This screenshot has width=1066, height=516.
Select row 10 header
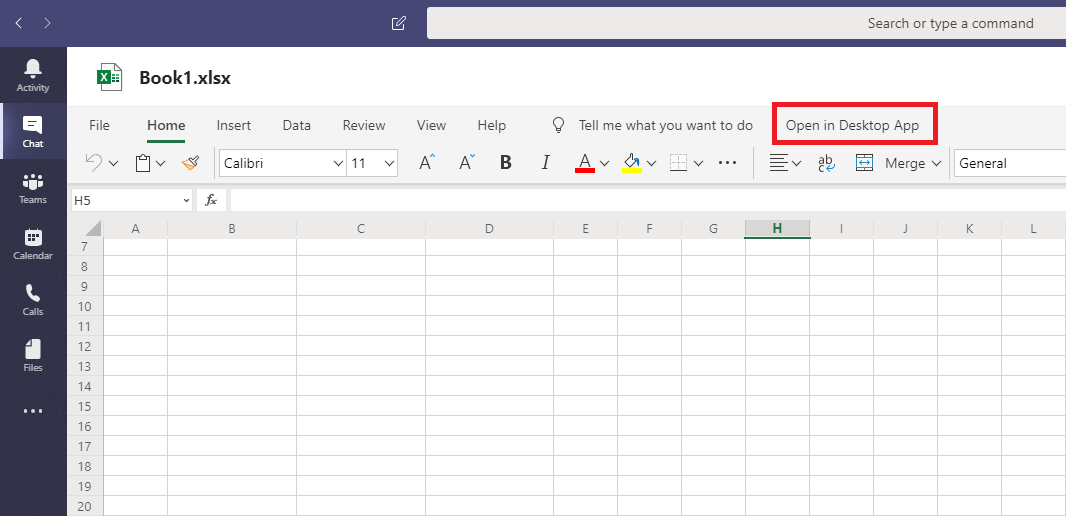[x=85, y=306]
